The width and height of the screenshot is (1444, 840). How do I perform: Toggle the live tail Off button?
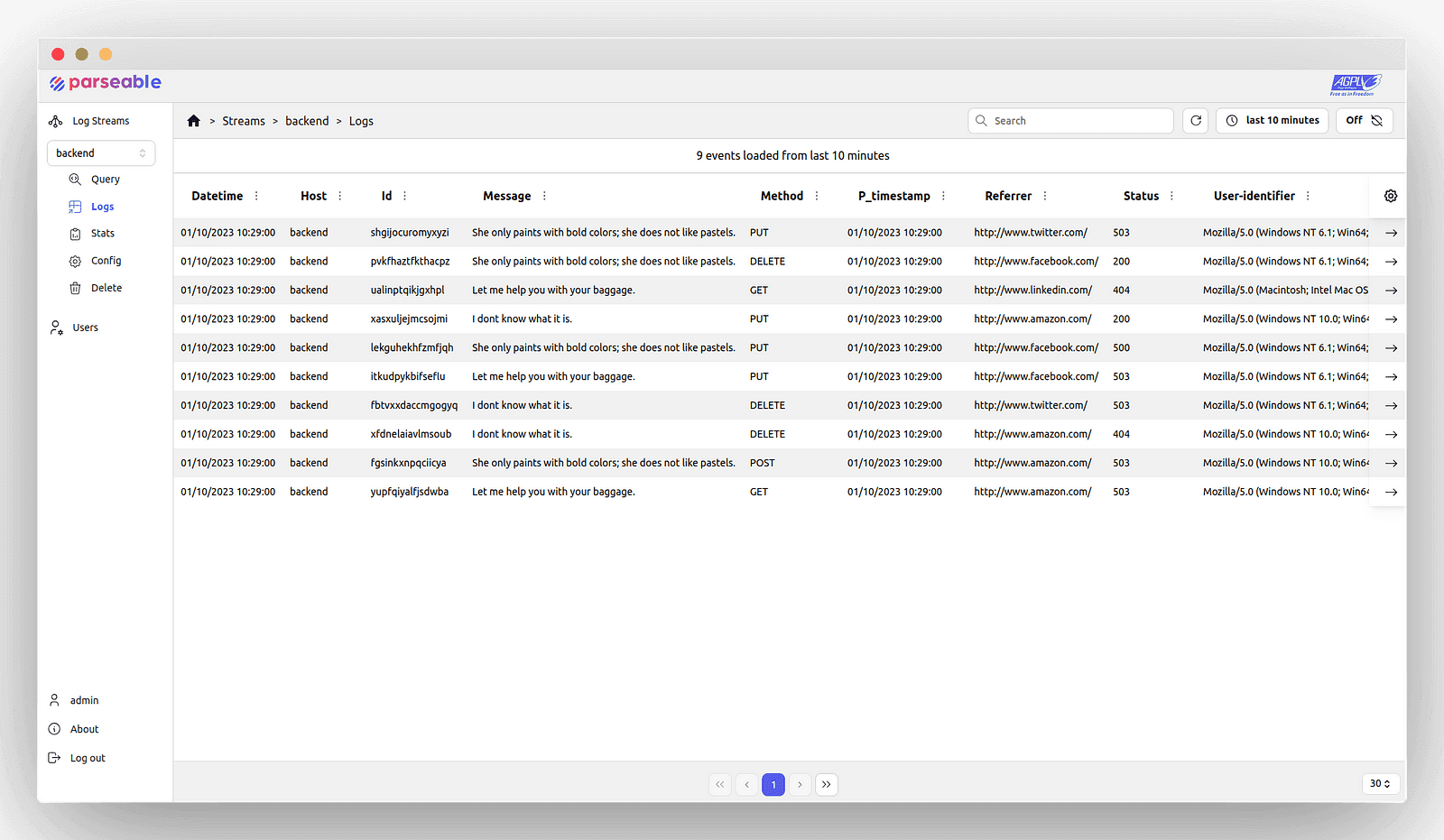pos(1364,121)
